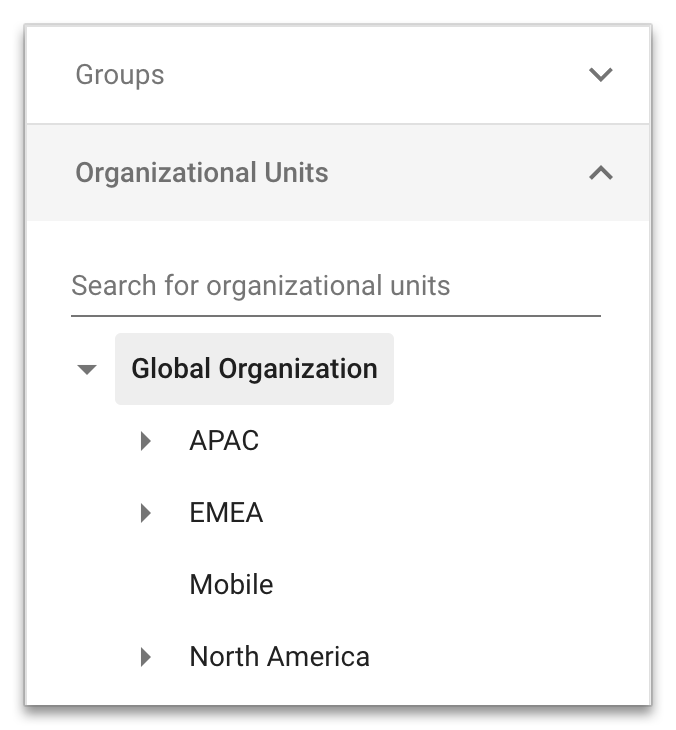Fold the Global Organization node's children
676x730 pixels.
pos(88,369)
